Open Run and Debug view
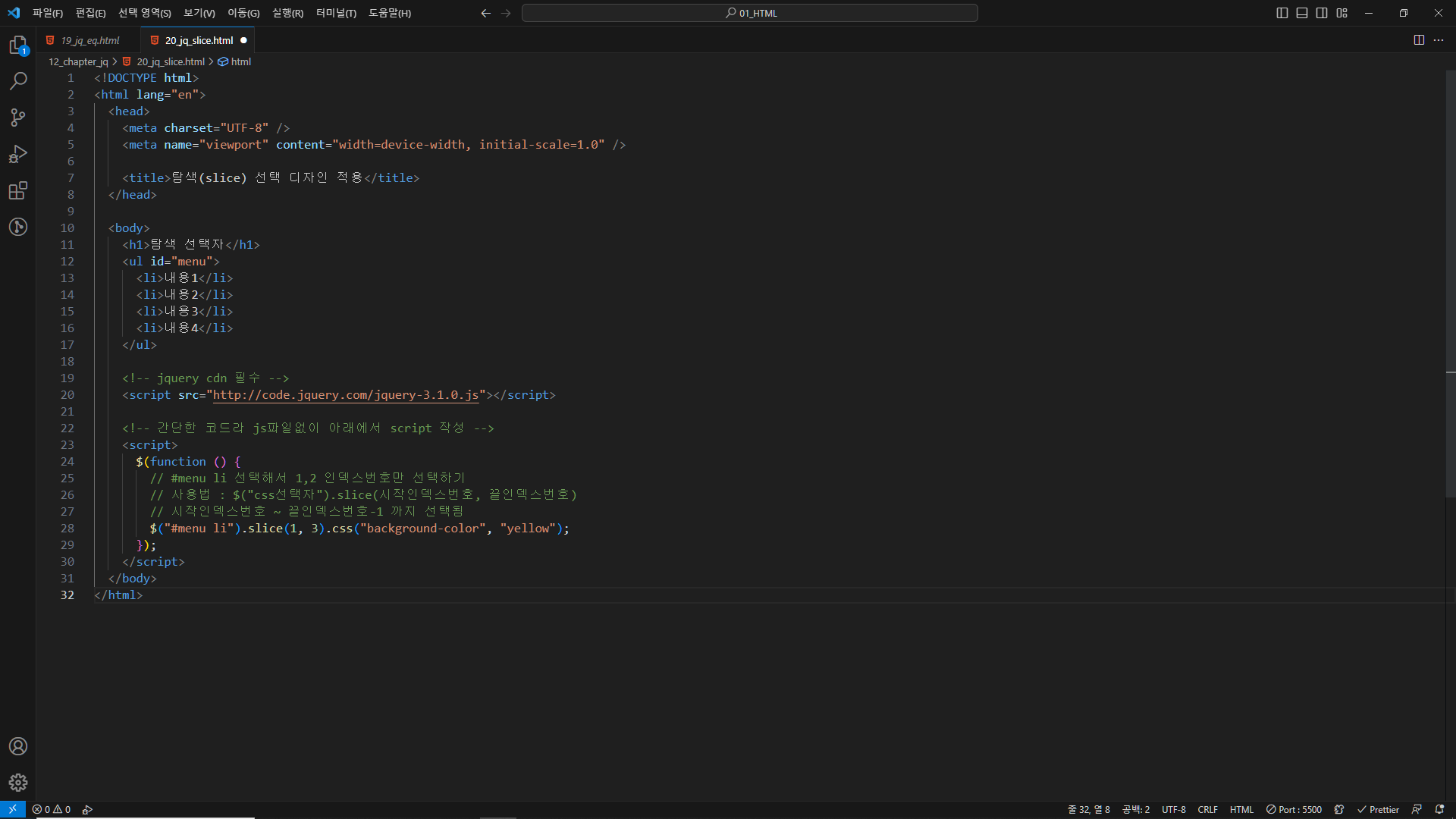Image resolution: width=1456 pixels, height=819 pixels. [x=18, y=154]
